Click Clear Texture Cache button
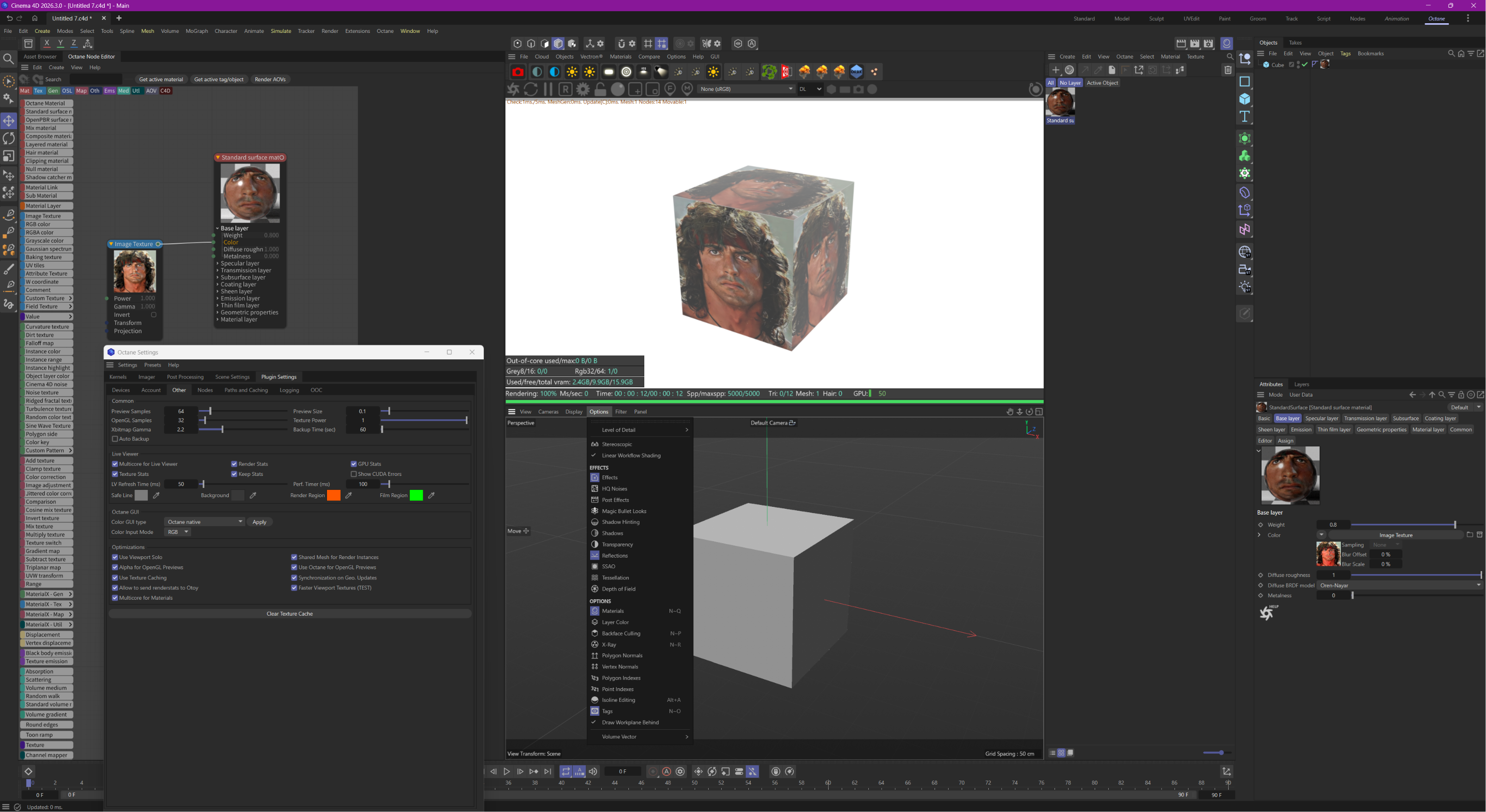Viewport: 1486px width, 812px height. click(x=290, y=614)
